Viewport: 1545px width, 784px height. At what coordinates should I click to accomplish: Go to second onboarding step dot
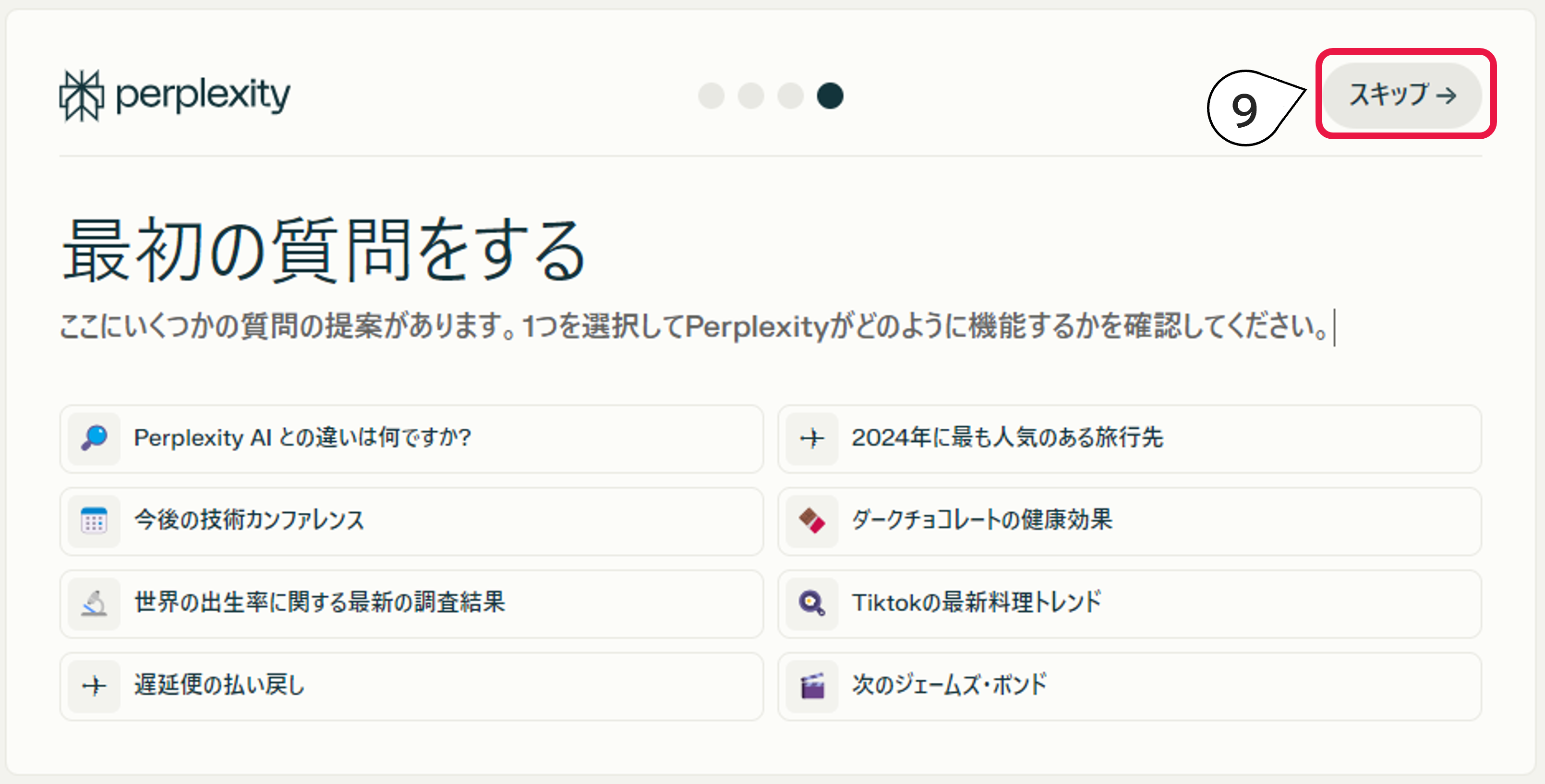coord(751,96)
